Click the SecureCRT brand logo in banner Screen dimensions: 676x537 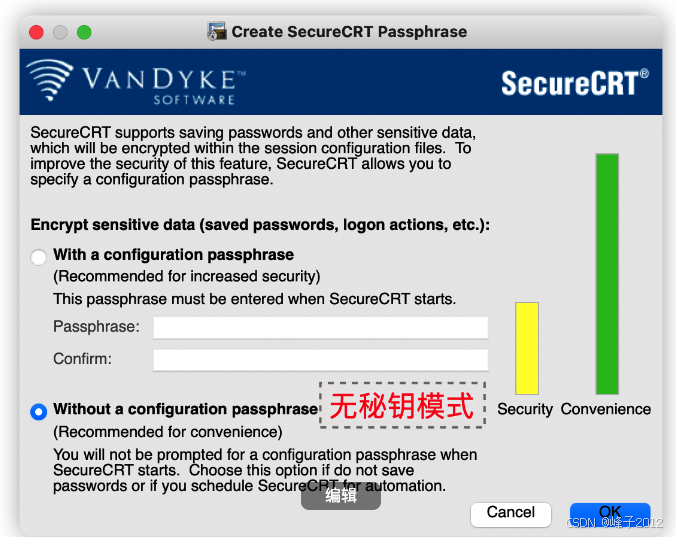(x=575, y=83)
